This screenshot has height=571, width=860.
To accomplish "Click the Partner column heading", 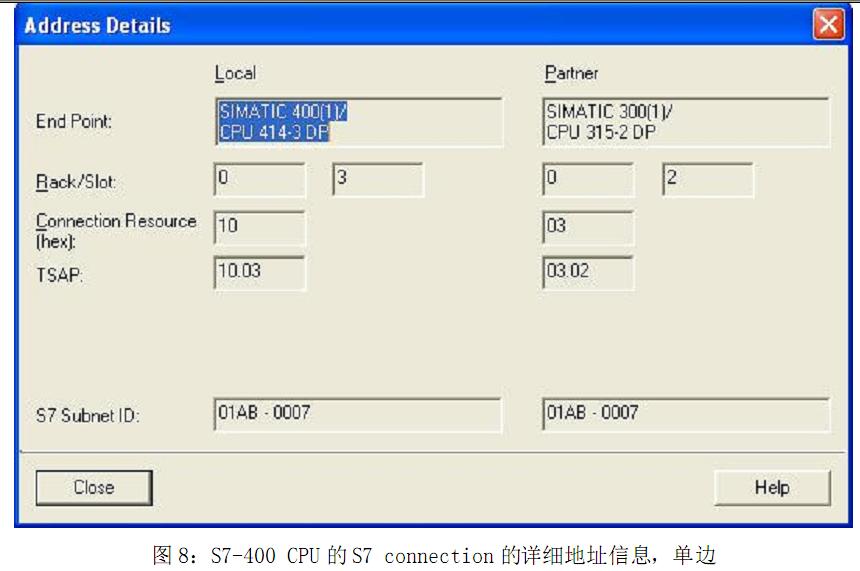I will coord(571,73).
